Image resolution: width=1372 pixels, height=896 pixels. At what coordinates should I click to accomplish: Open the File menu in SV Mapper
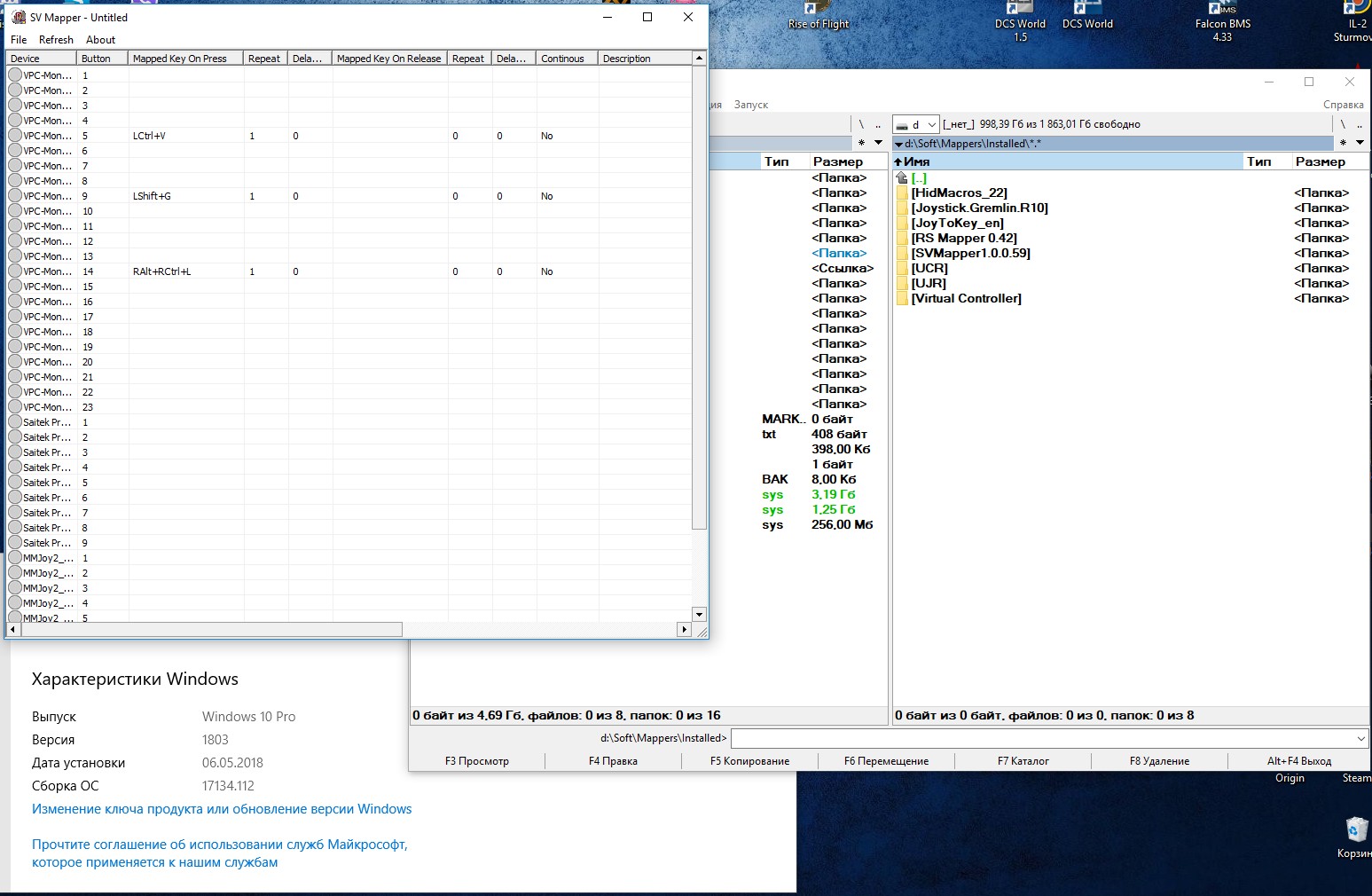point(19,40)
